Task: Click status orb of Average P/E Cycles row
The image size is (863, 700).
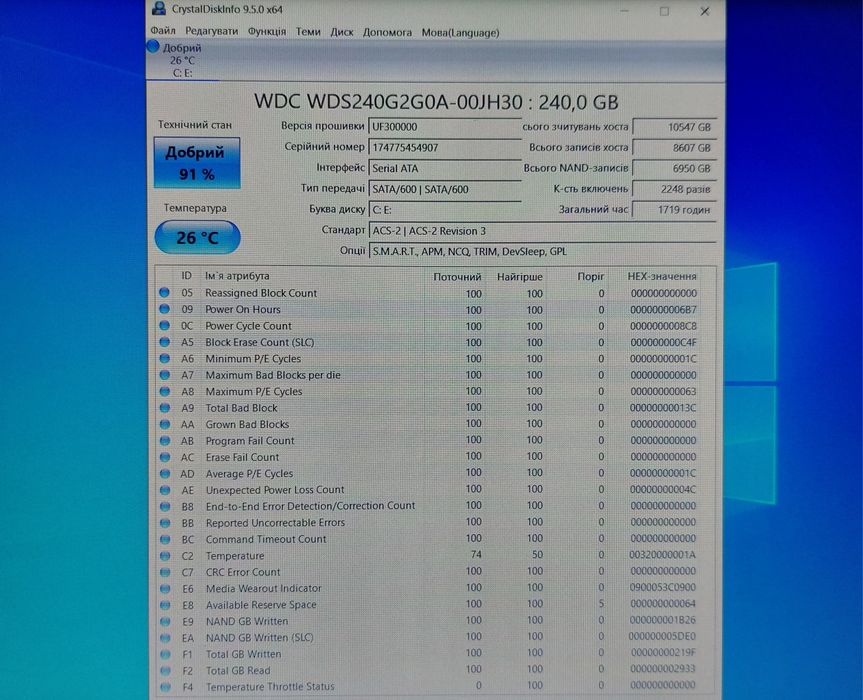Action: coord(164,473)
